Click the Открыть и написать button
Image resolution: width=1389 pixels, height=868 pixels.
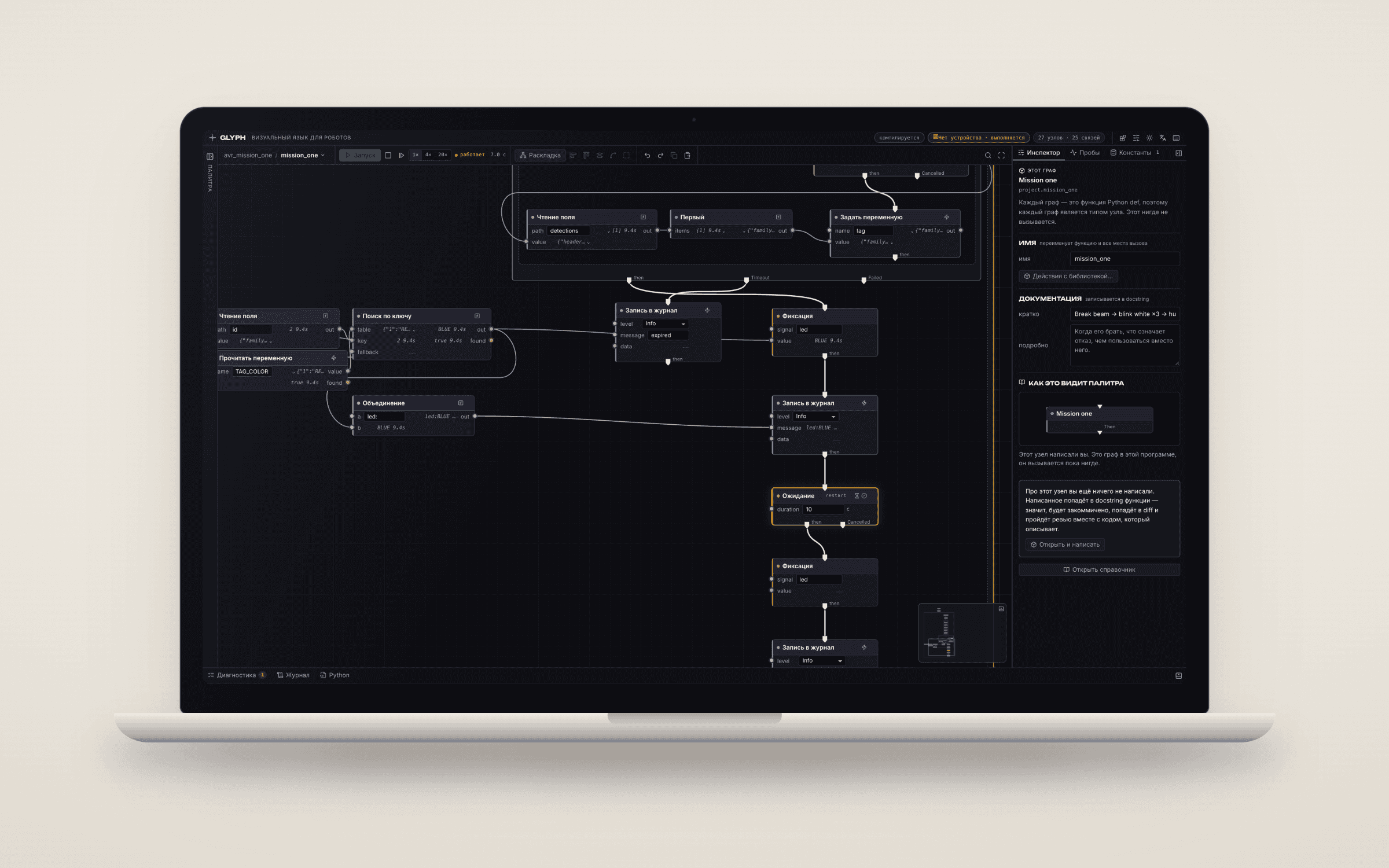pyautogui.click(x=1065, y=545)
